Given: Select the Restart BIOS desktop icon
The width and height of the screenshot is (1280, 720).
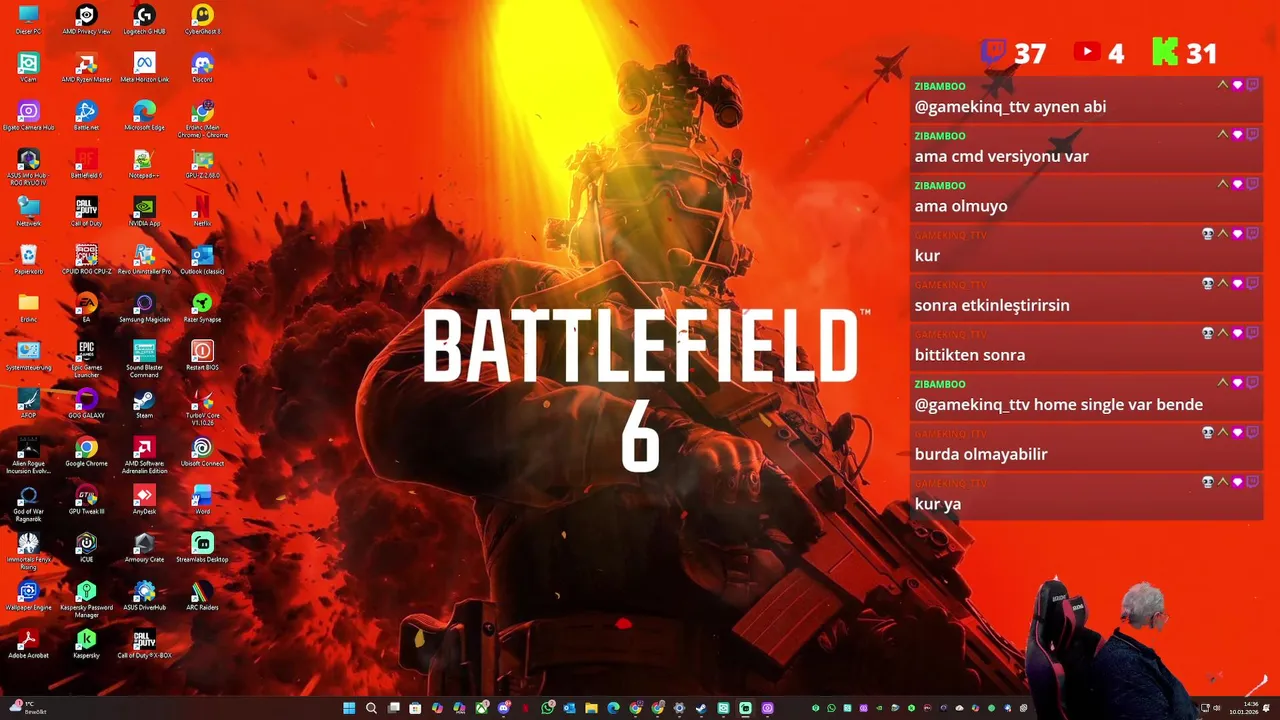Looking at the screenshot, I should tap(202, 355).
